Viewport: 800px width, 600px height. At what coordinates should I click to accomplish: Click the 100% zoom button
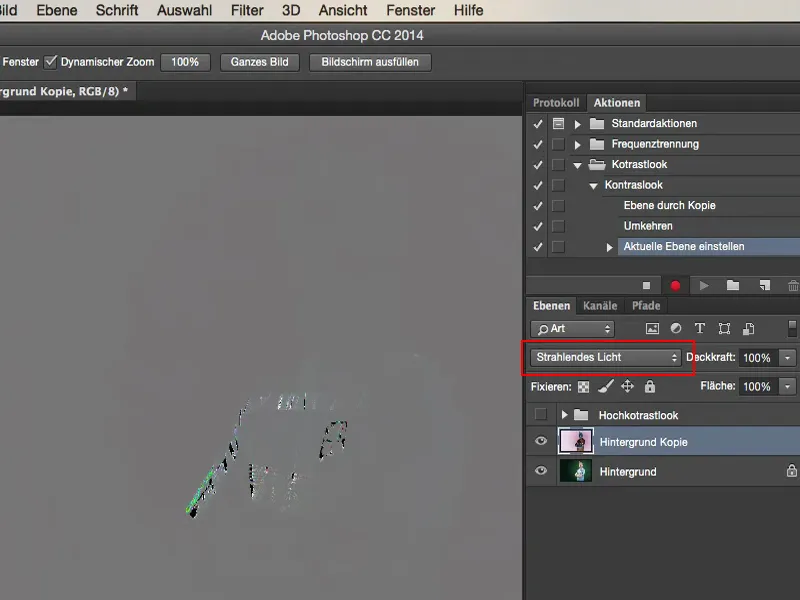[185, 62]
